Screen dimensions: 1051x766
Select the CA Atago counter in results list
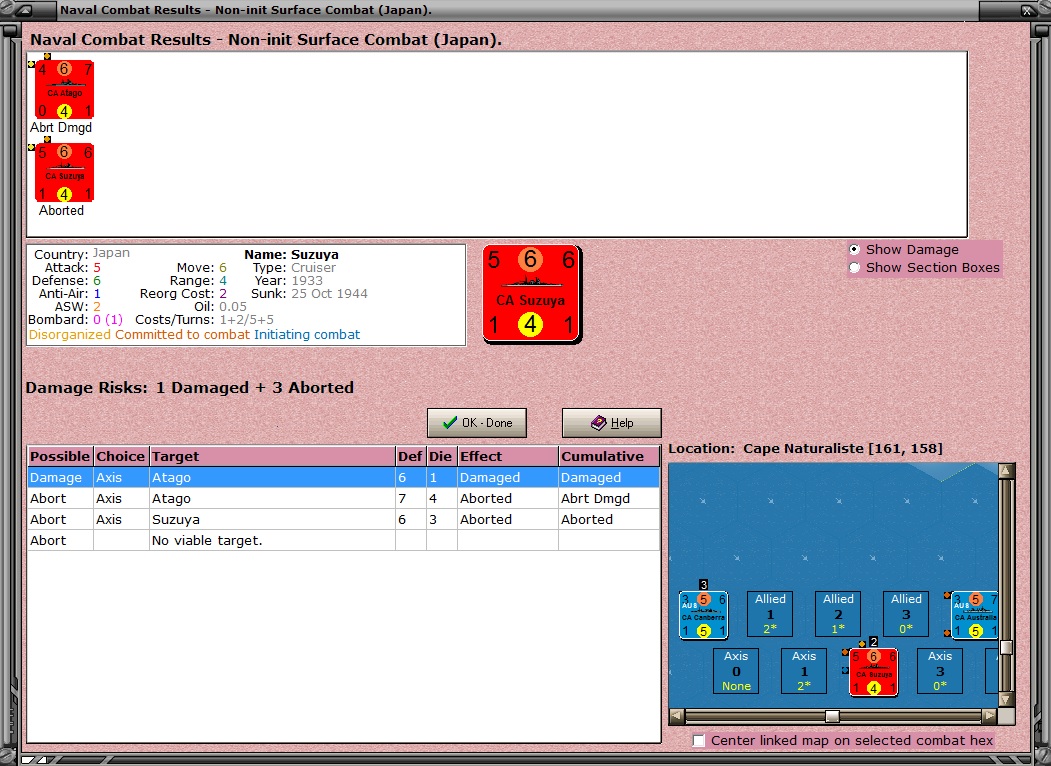tap(64, 89)
